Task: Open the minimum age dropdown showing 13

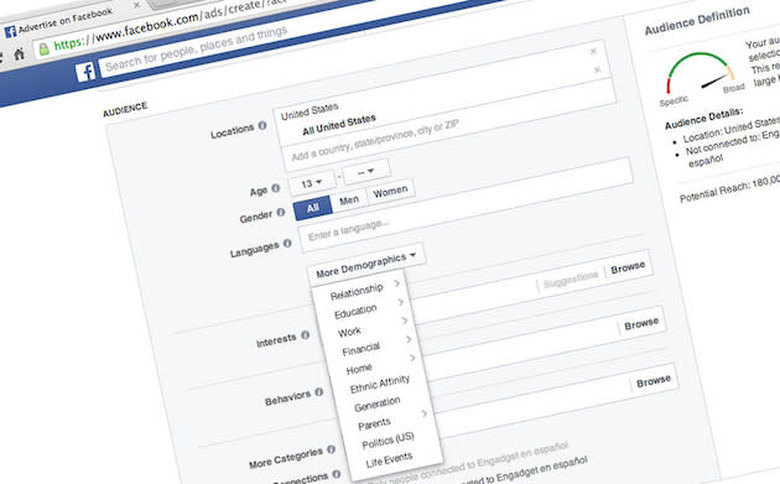Action: [x=311, y=181]
